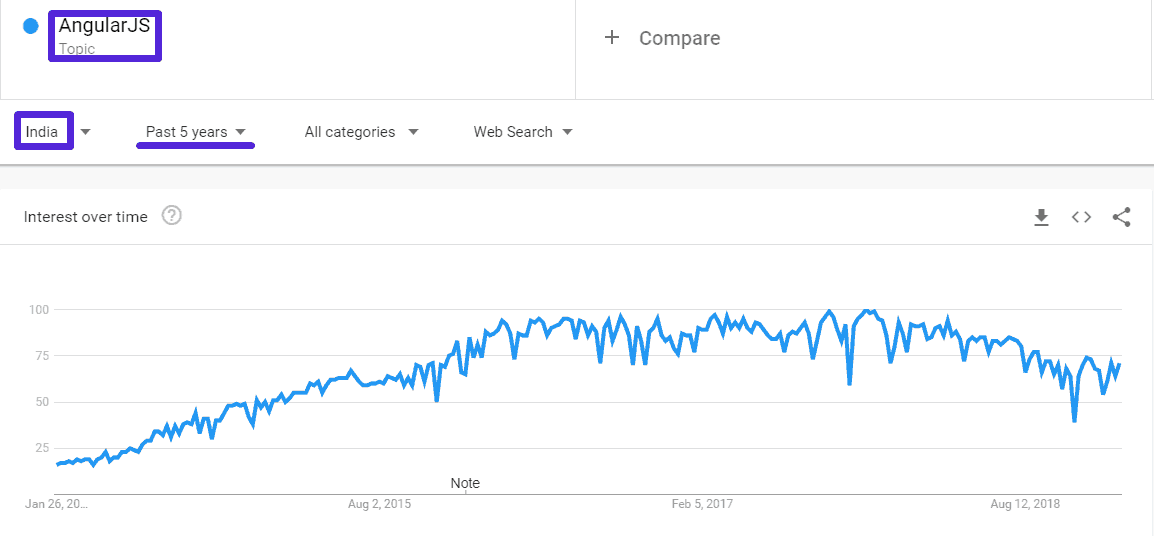This screenshot has width=1154, height=536.
Task: Open the Past 5 years time range
Action: 196,132
